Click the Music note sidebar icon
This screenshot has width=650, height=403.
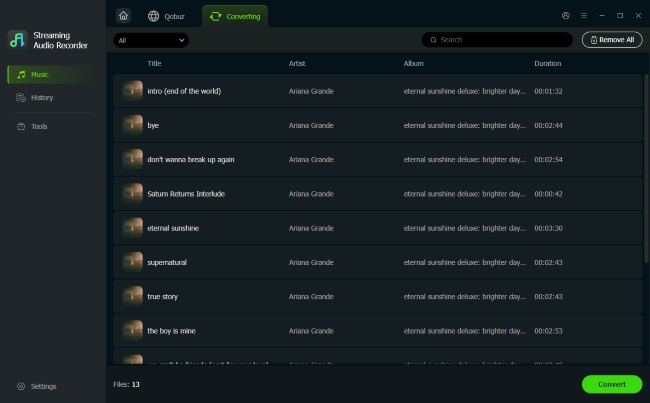[21, 75]
